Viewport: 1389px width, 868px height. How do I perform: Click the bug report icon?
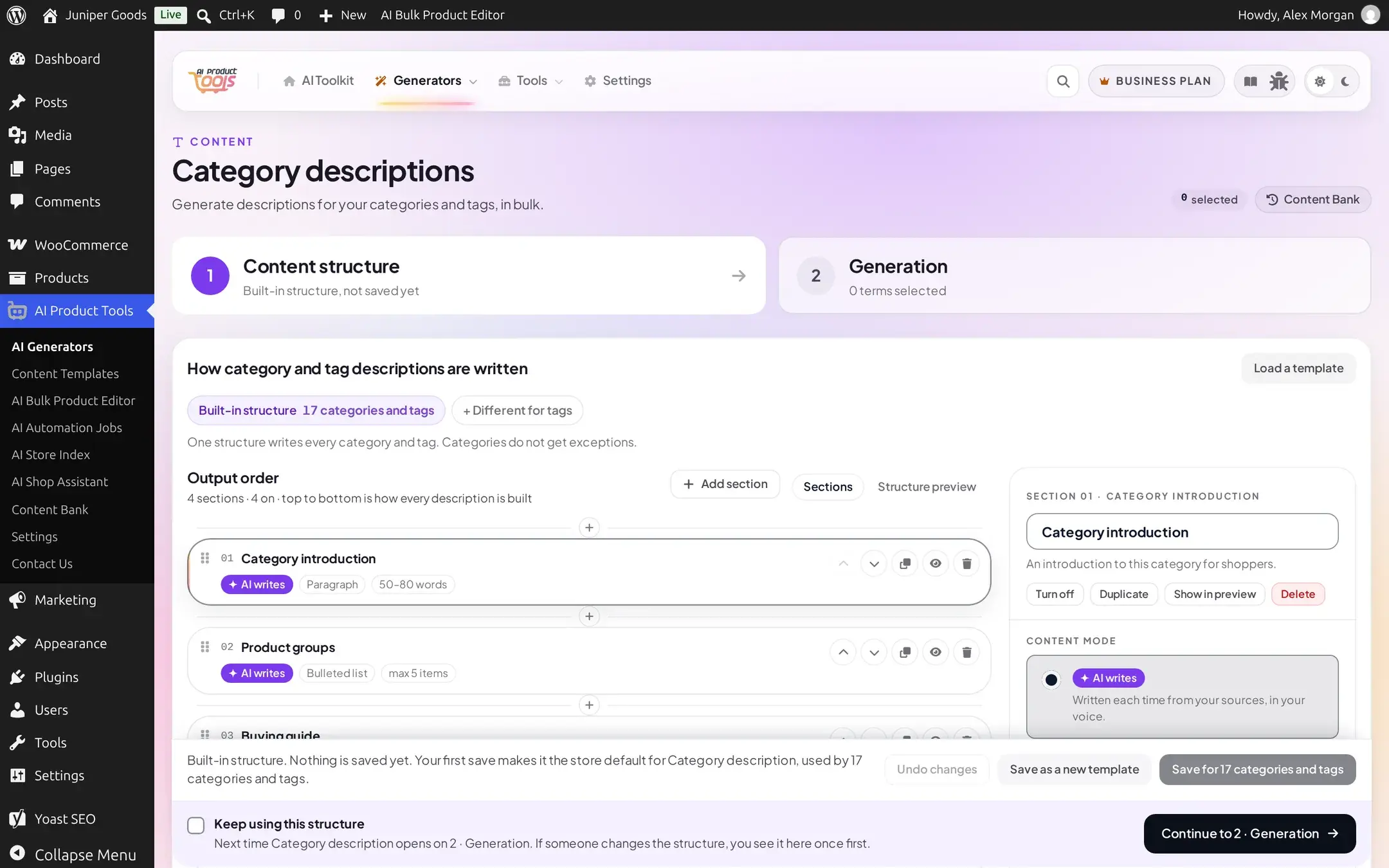point(1278,81)
